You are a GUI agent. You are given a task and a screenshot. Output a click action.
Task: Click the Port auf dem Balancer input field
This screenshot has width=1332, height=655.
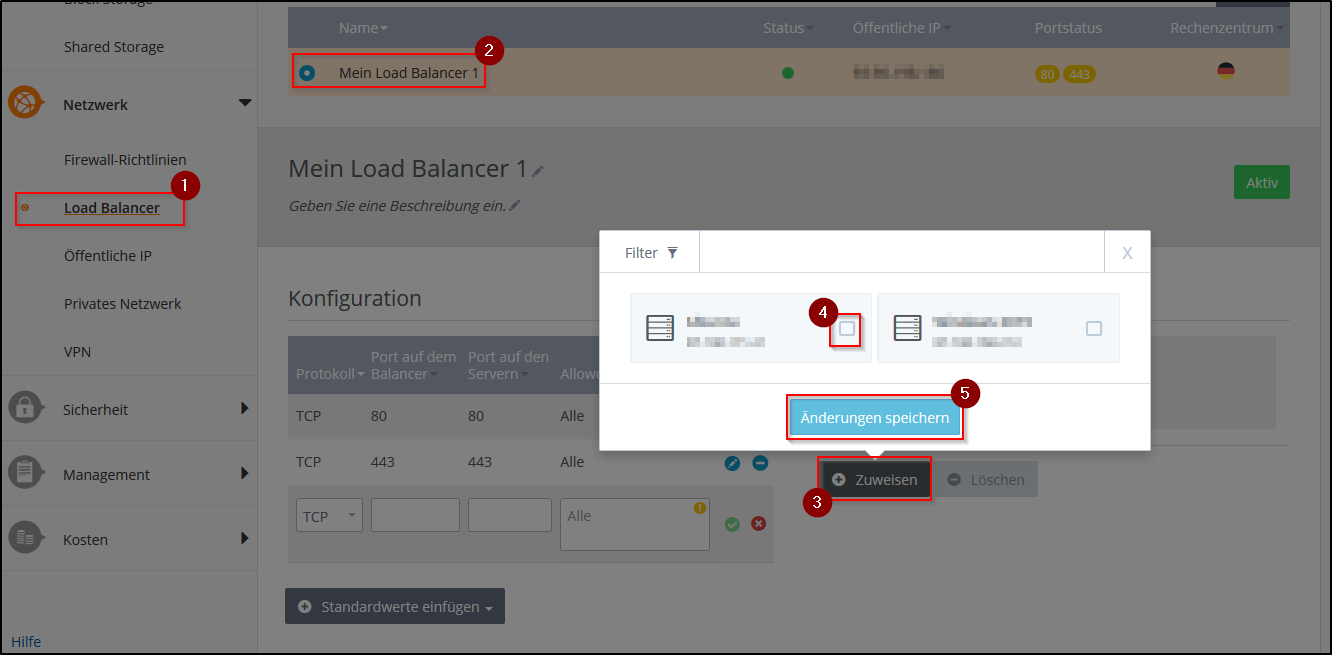[415, 516]
